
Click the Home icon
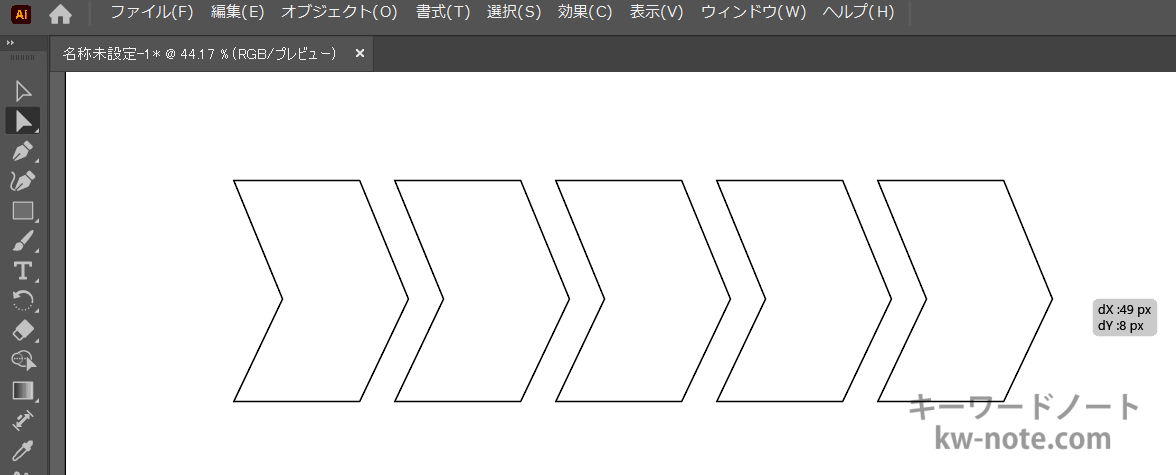[60, 14]
